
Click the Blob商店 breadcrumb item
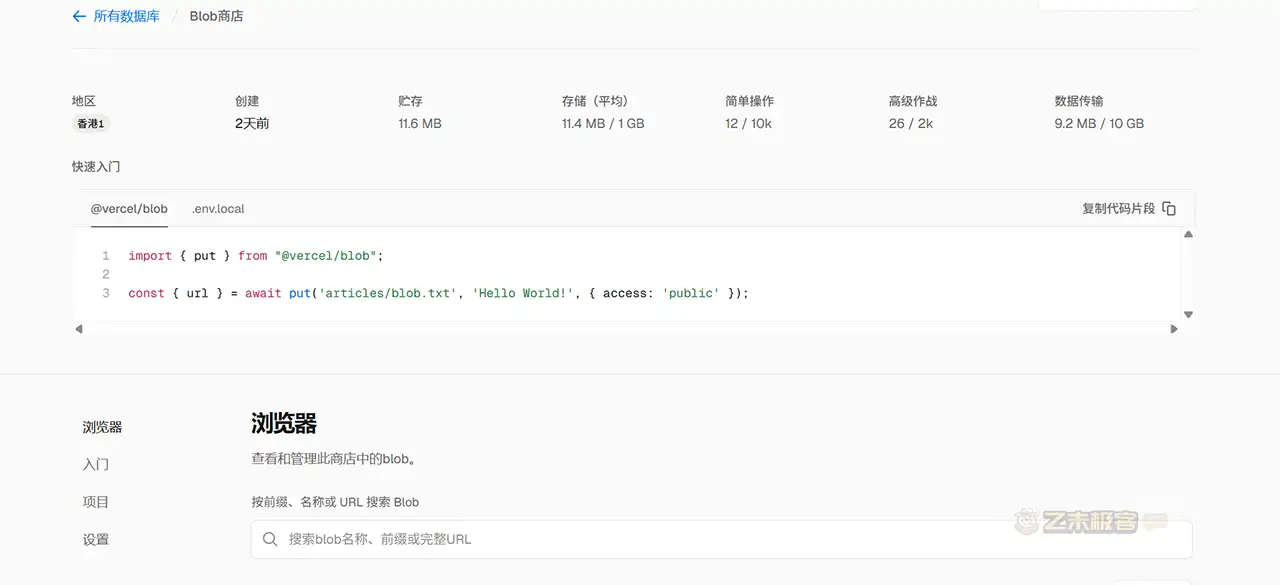214,16
